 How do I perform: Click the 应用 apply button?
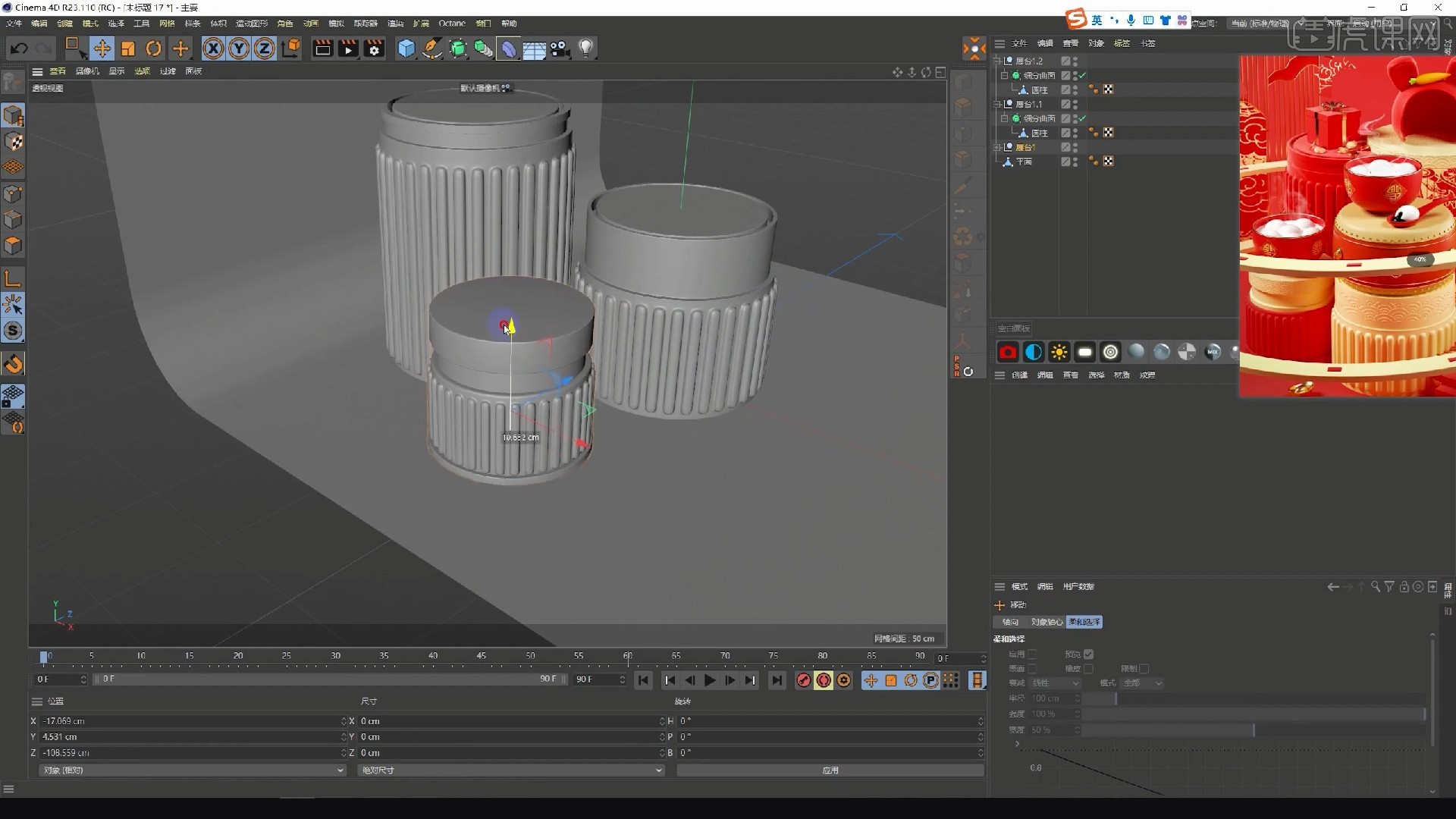[x=830, y=770]
